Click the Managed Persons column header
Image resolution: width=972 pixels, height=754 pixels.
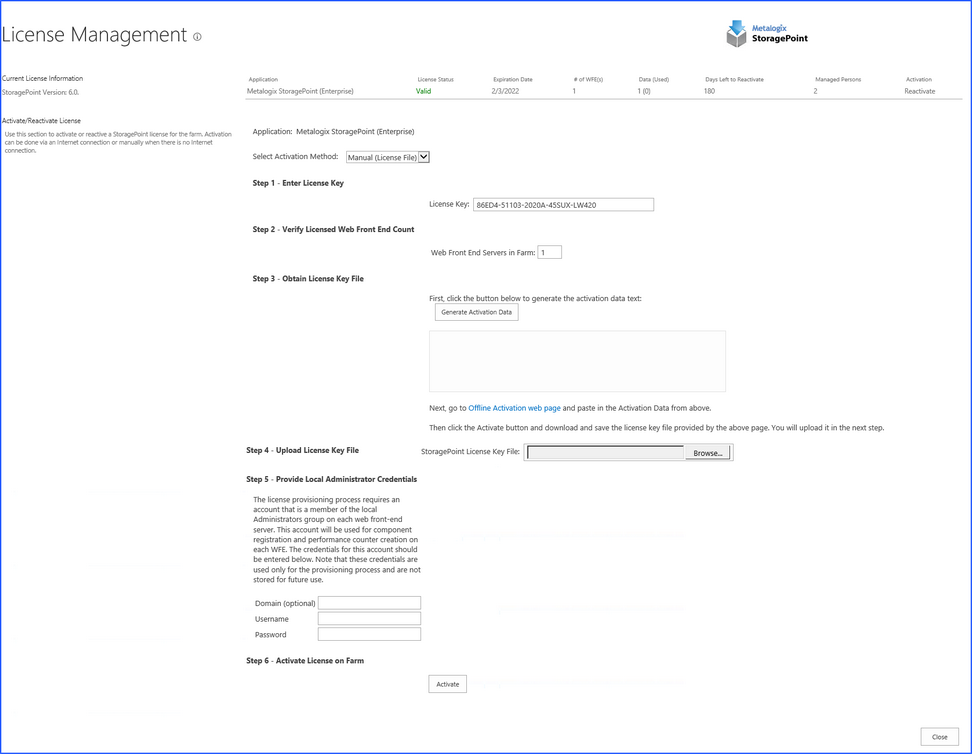pos(838,79)
